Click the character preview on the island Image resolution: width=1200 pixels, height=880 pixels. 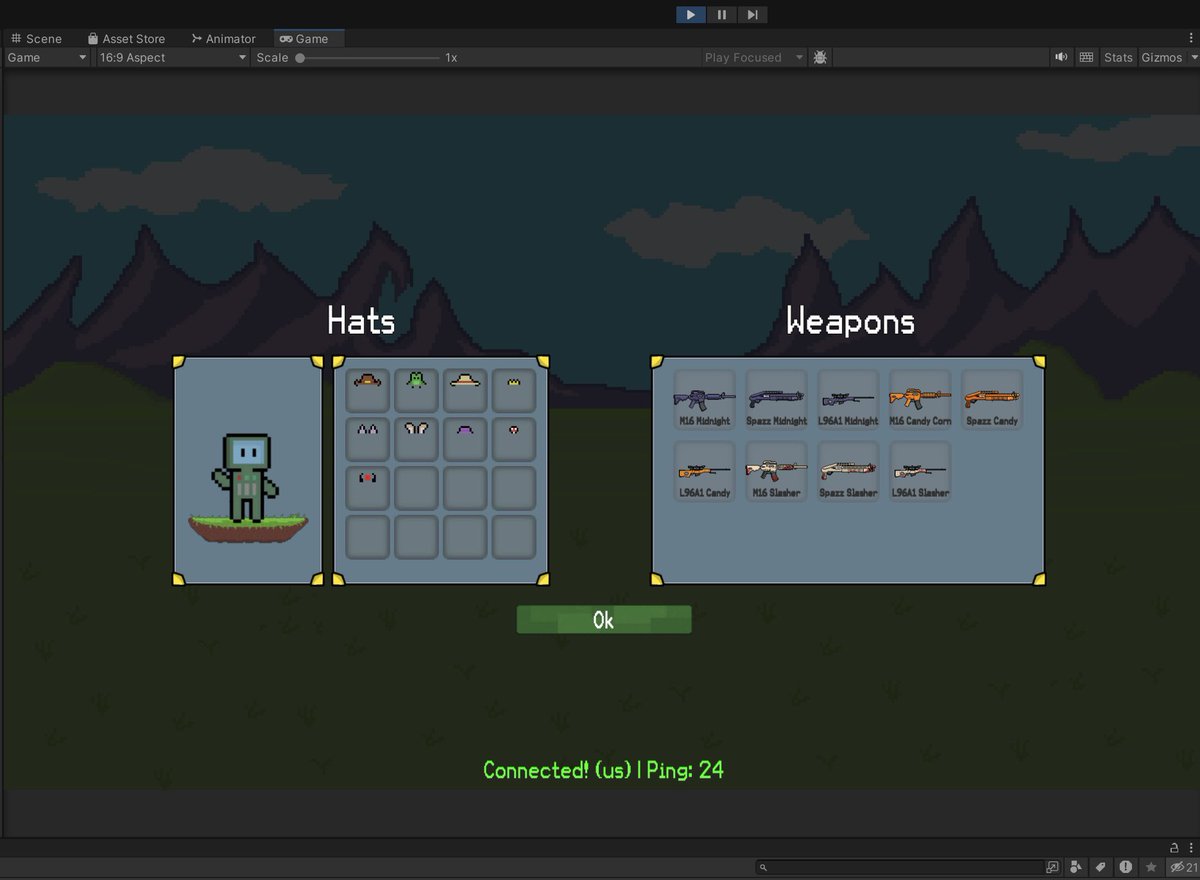coord(245,478)
